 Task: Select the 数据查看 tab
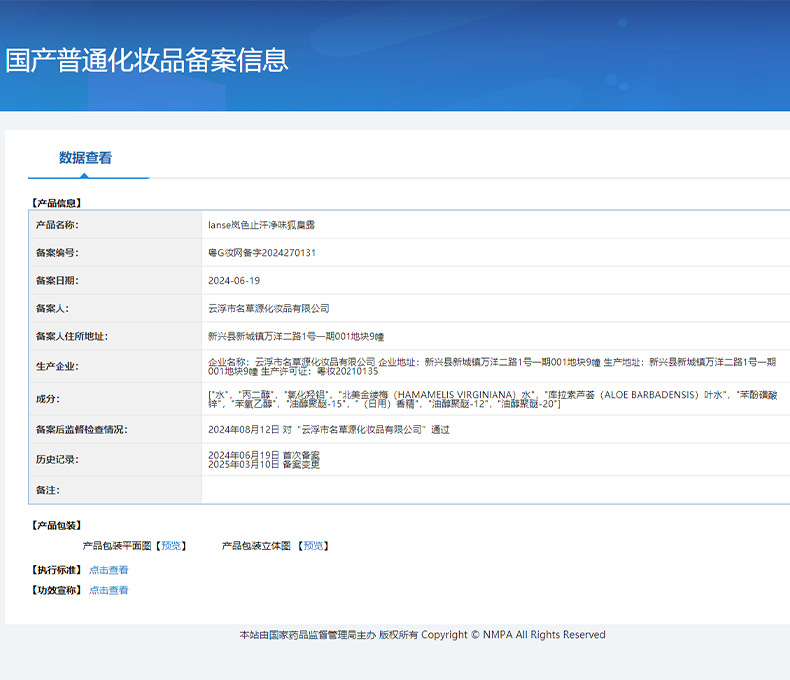86,158
